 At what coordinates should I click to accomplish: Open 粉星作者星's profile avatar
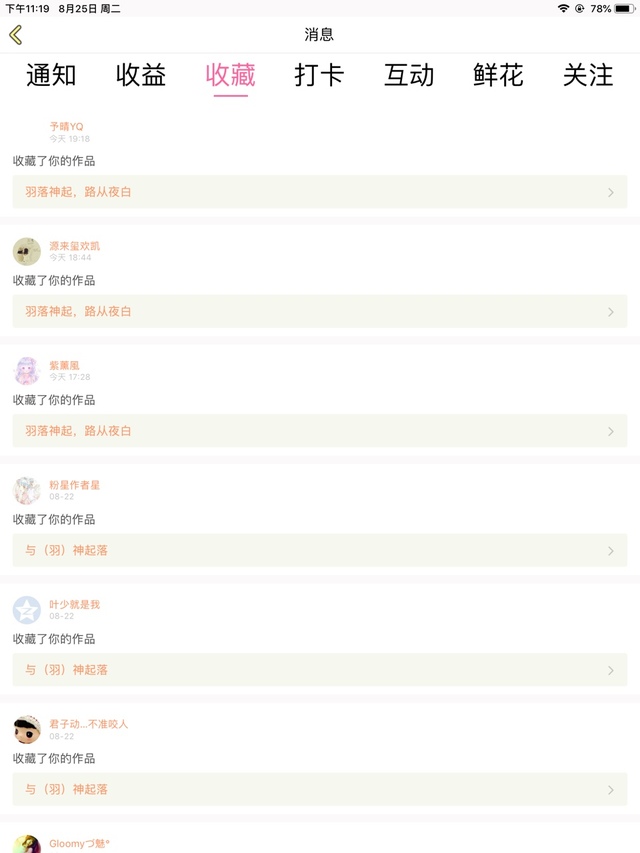[x=27, y=490]
